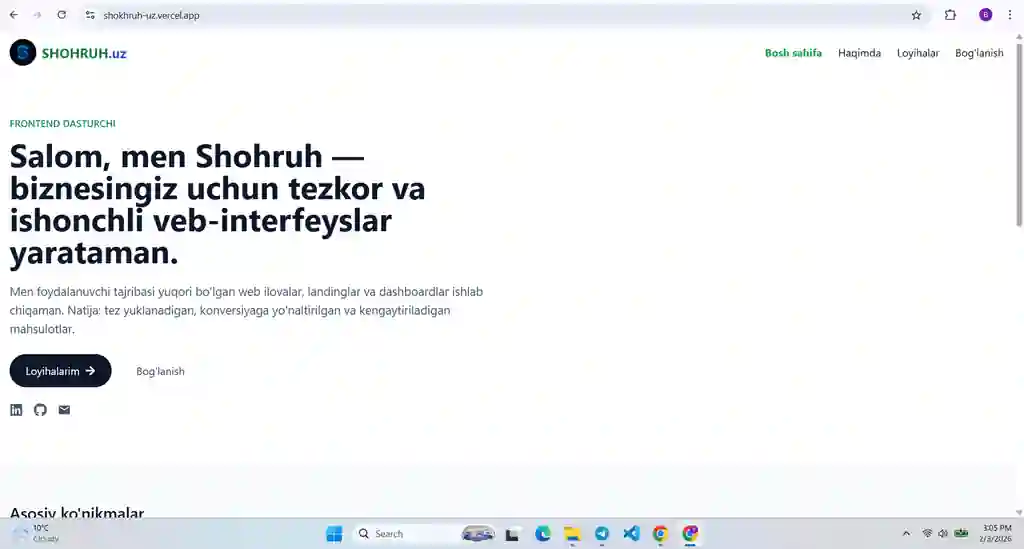Open Chrome's three-dot menu
1024x549 pixels.
[x=1010, y=15]
